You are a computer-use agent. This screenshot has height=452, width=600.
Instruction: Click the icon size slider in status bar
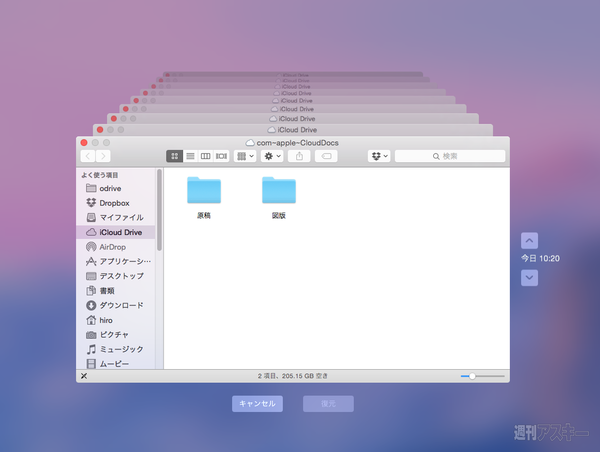pyautogui.click(x=483, y=376)
